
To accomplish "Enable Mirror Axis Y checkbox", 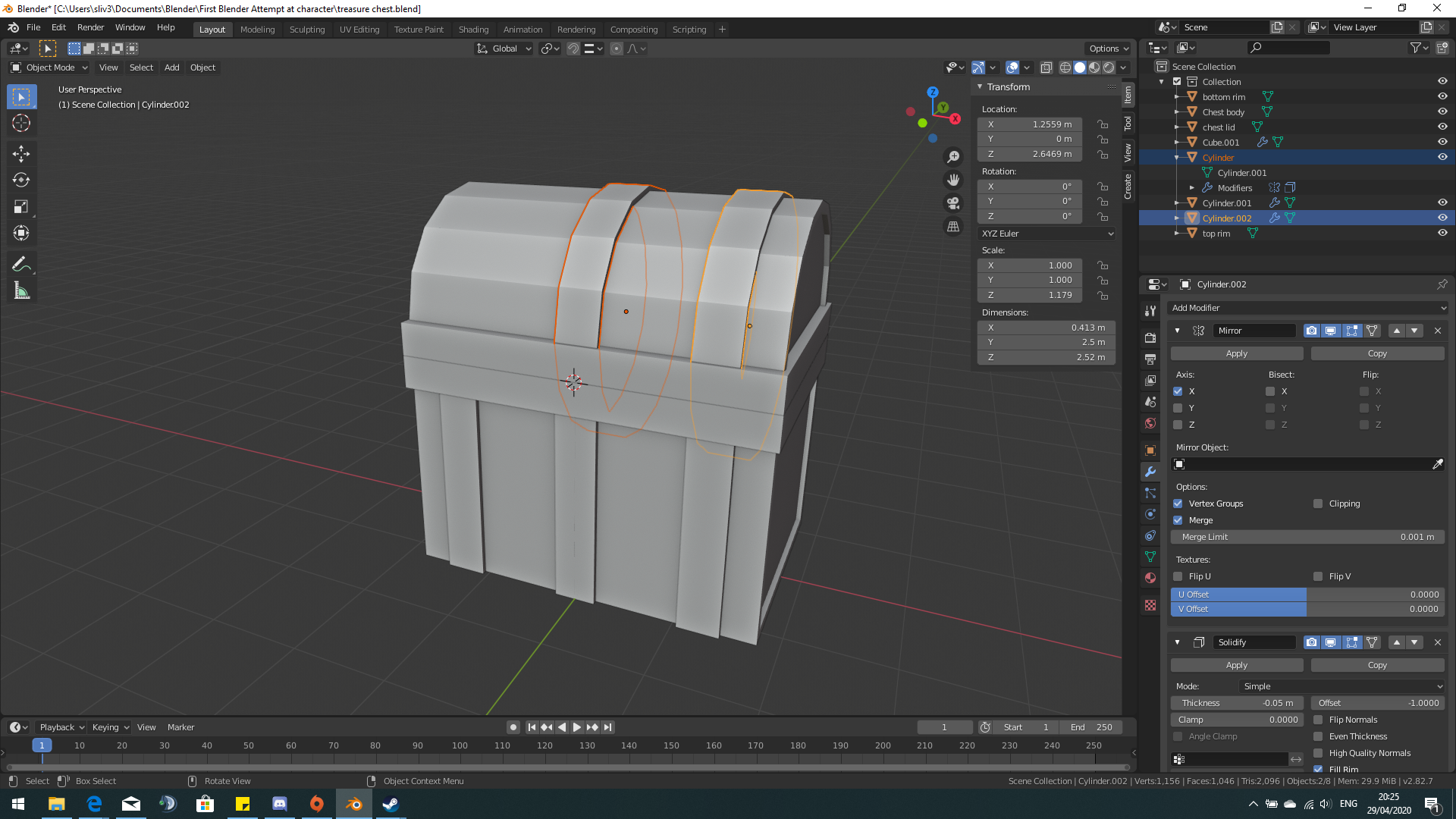I will pos(1178,408).
